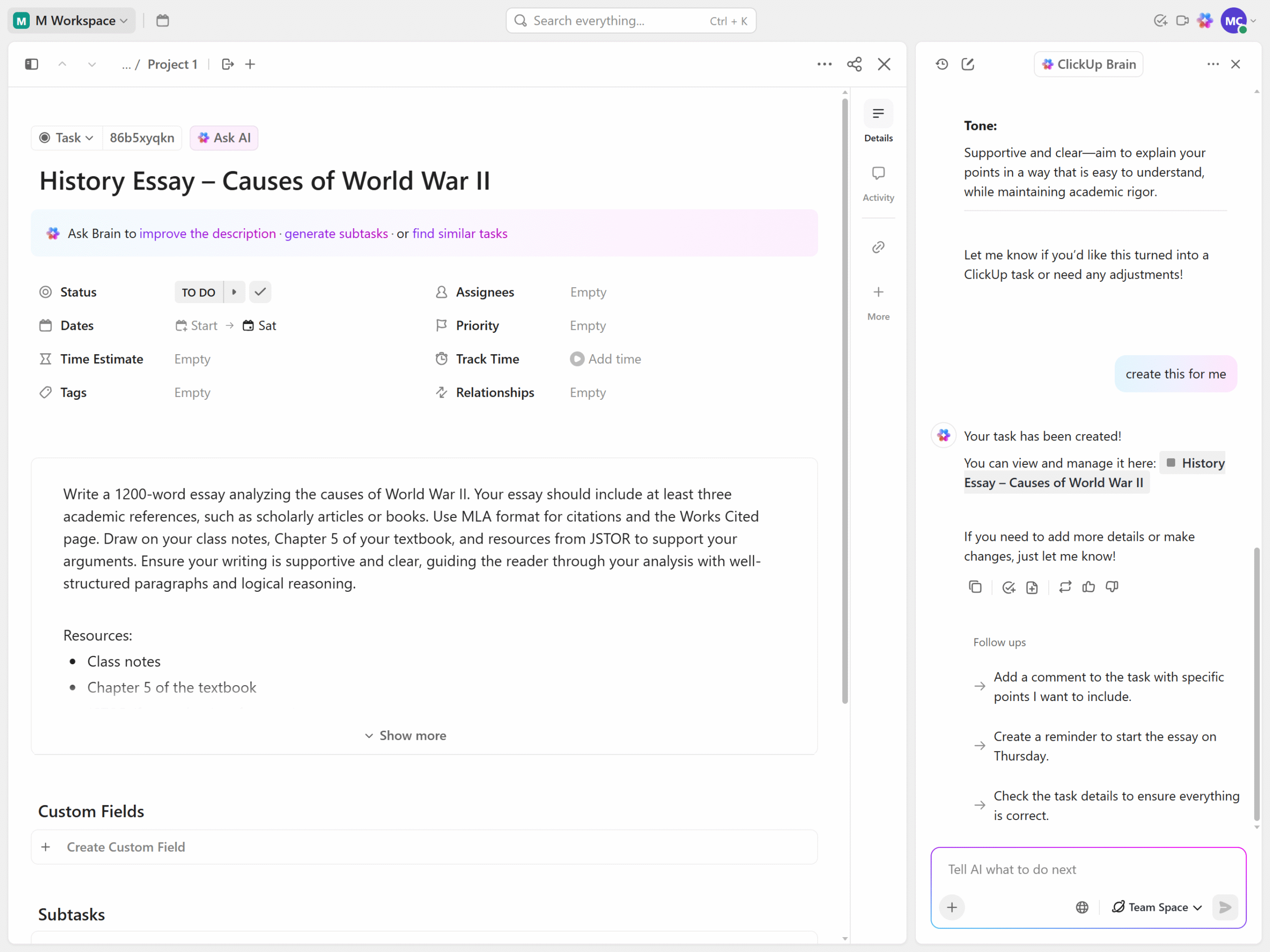Create doc from AI response icon
The height and width of the screenshot is (952, 1270).
coord(1032,587)
